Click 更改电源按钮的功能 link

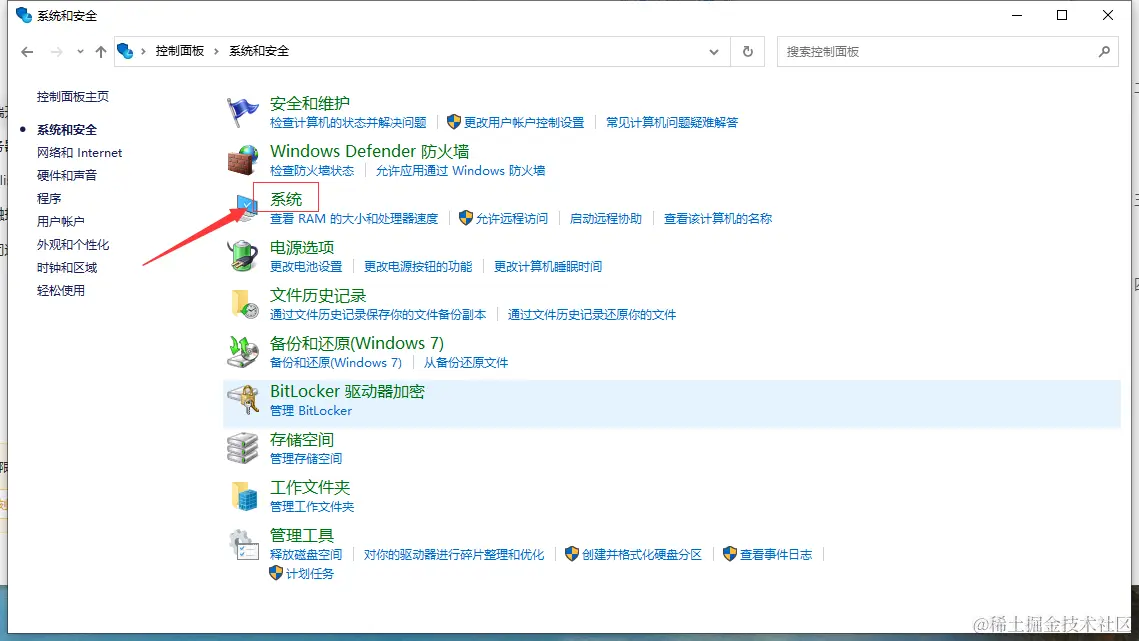click(418, 267)
